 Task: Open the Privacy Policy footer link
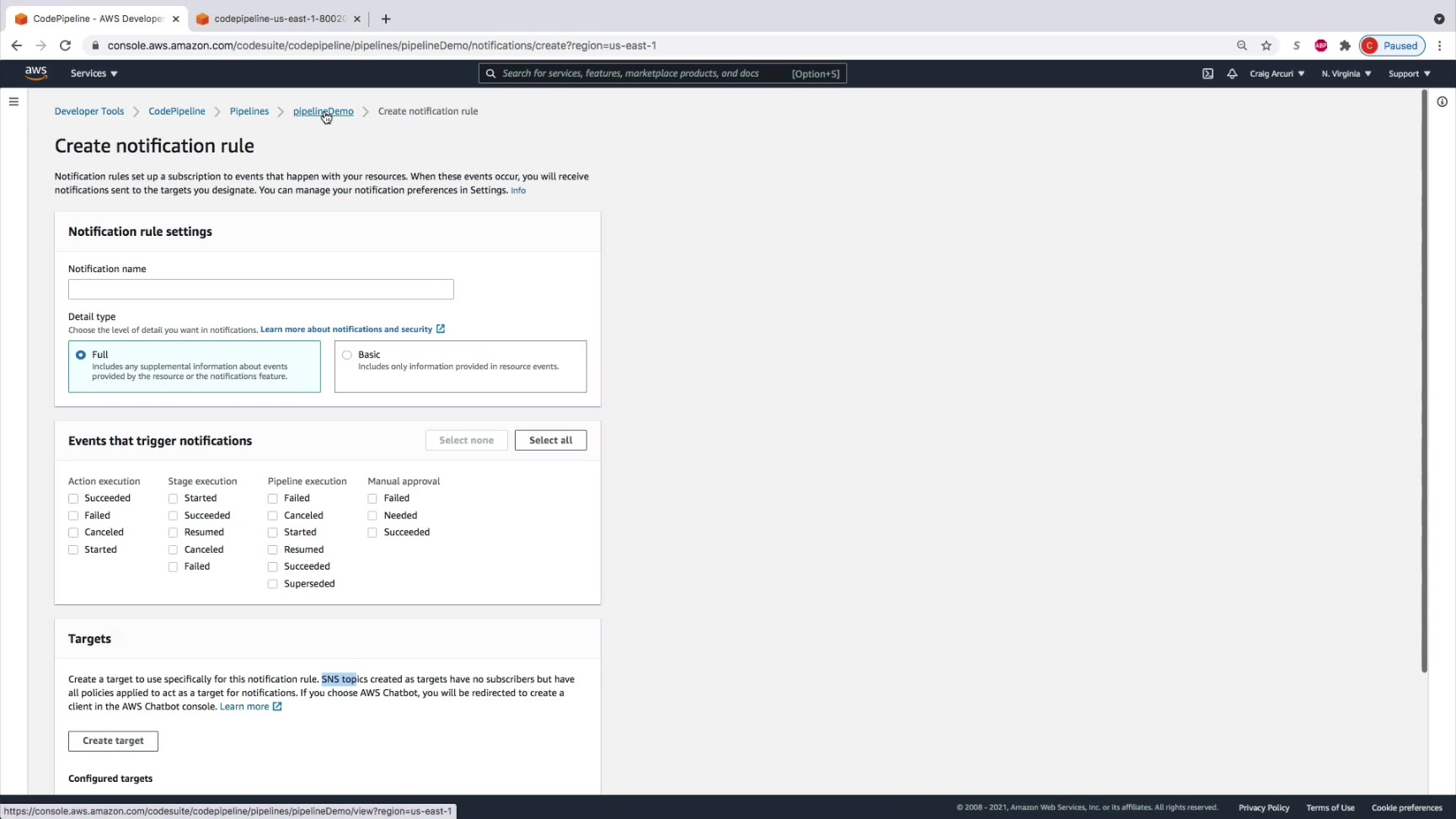[x=1264, y=808]
